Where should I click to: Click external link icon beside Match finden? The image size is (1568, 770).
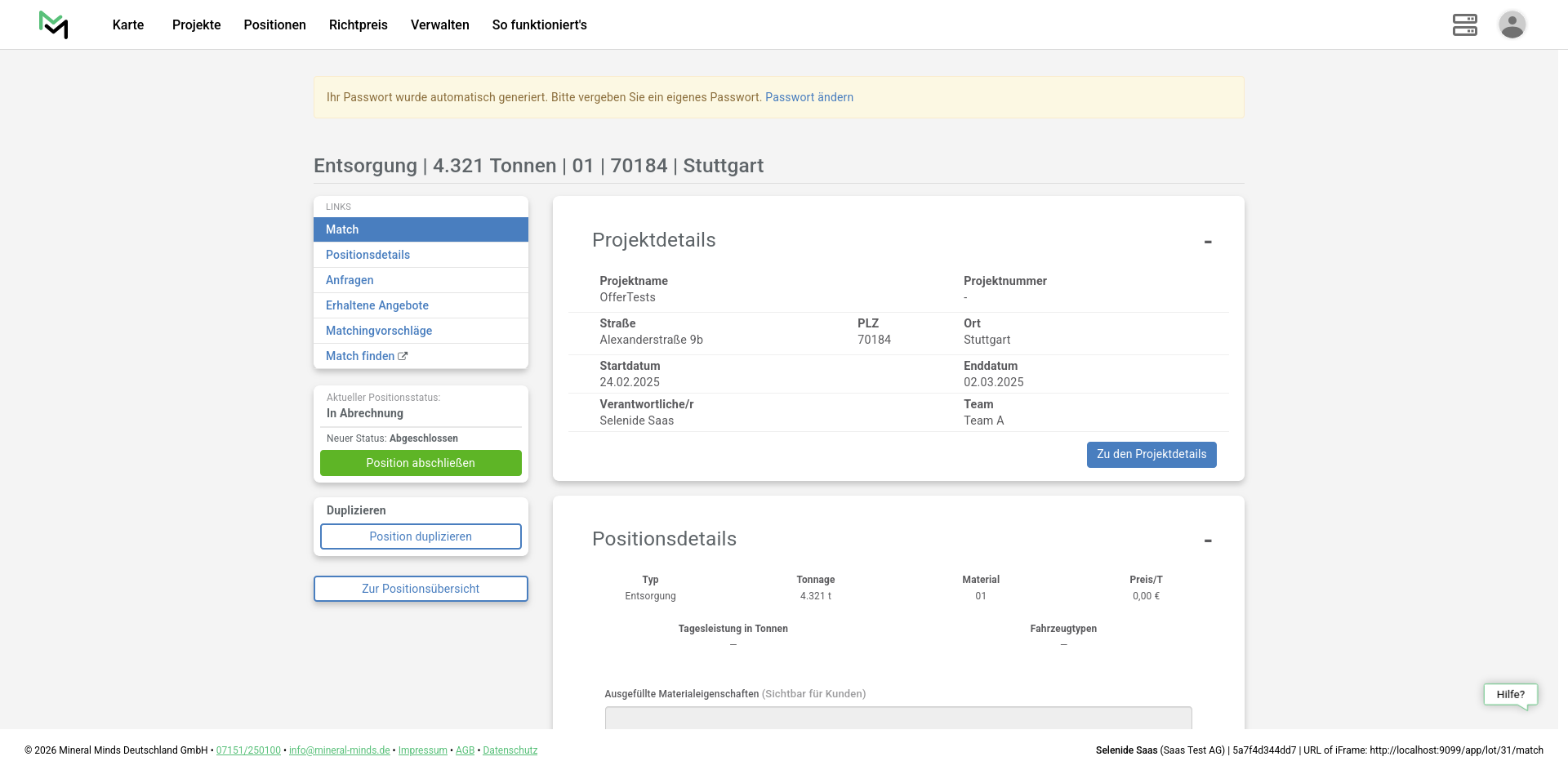(x=403, y=356)
